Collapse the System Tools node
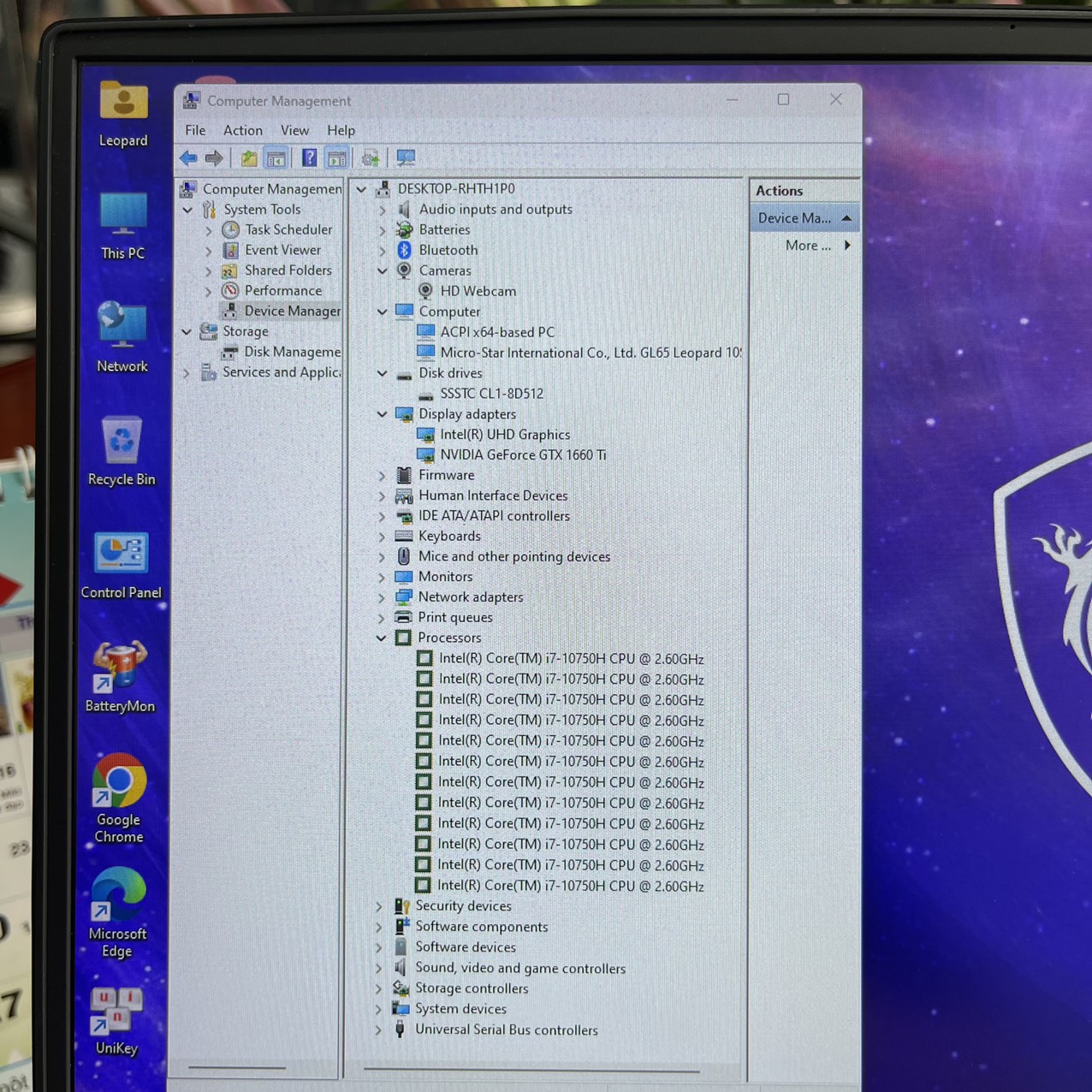The image size is (1092, 1092). tap(187, 210)
